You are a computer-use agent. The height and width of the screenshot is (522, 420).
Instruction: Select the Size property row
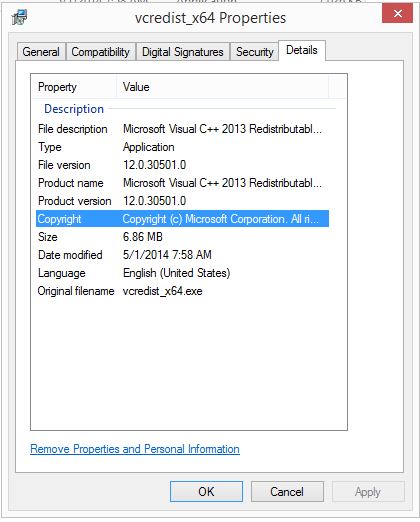pyautogui.click(x=182, y=237)
